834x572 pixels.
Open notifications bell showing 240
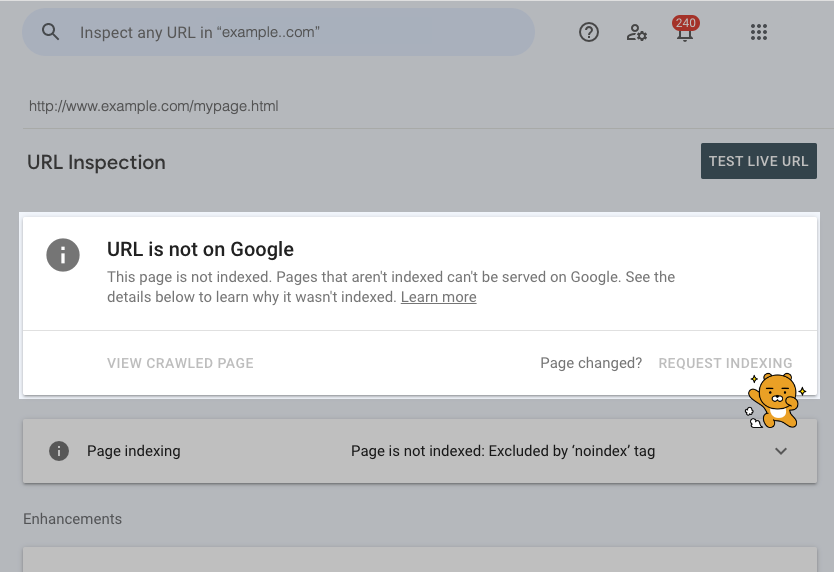685,29
